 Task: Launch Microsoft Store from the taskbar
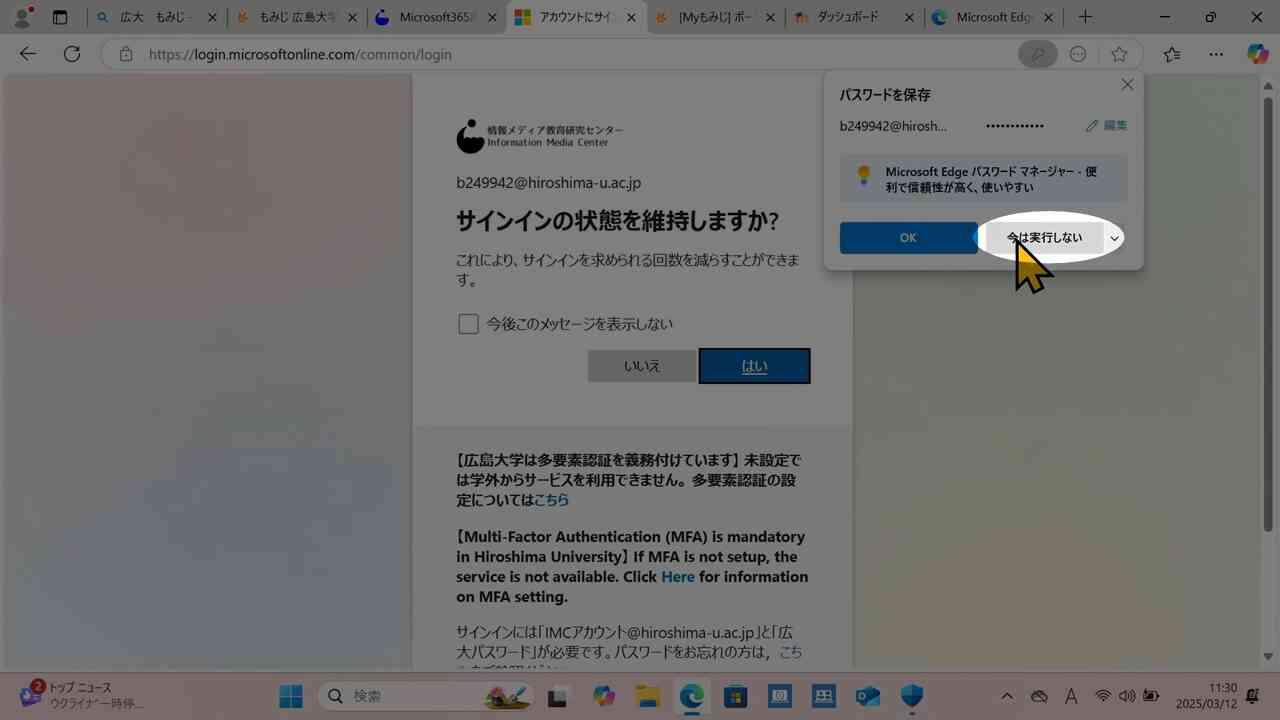735,696
